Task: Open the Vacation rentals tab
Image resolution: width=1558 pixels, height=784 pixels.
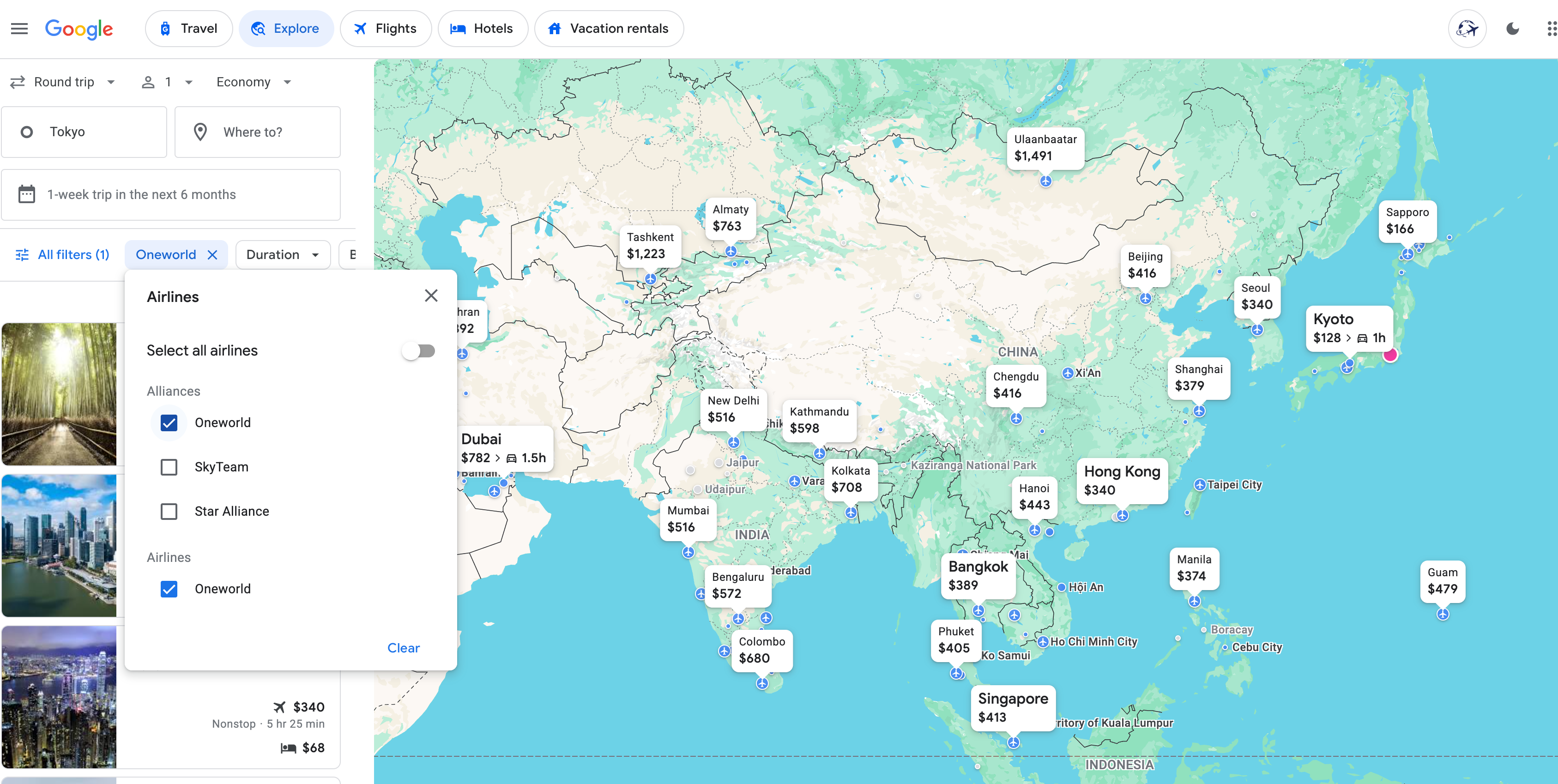Action: (609, 29)
